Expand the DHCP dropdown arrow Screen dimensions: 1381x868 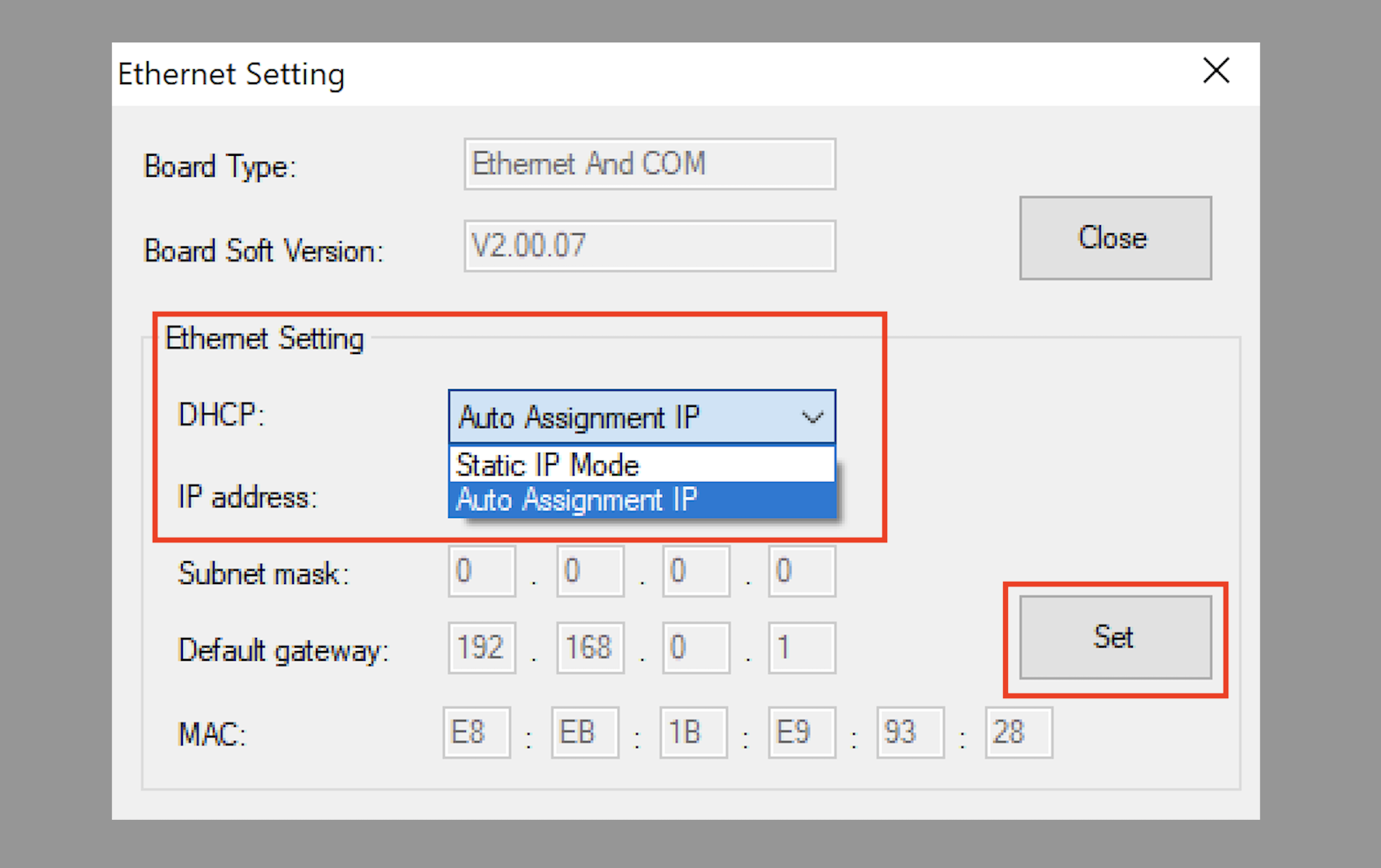[x=811, y=418]
